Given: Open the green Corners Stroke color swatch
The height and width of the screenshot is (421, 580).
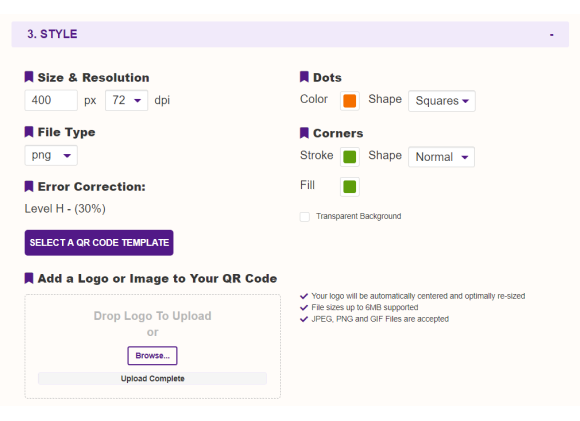Looking at the screenshot, I should [350, 157].
